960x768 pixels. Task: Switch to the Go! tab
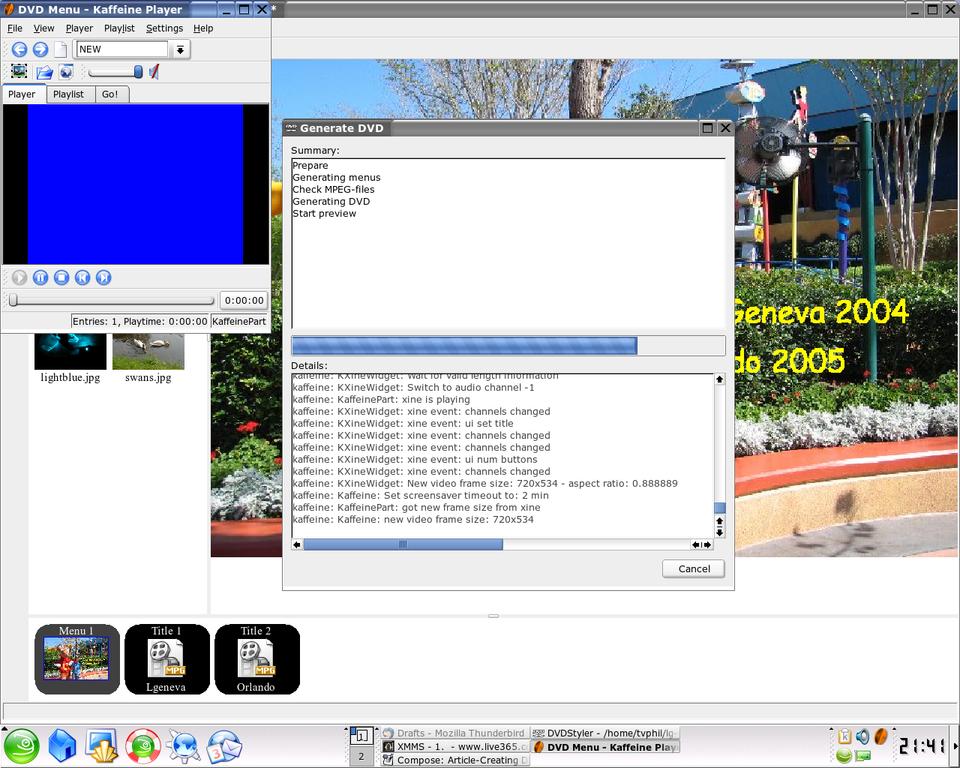(x=110, y=94)
